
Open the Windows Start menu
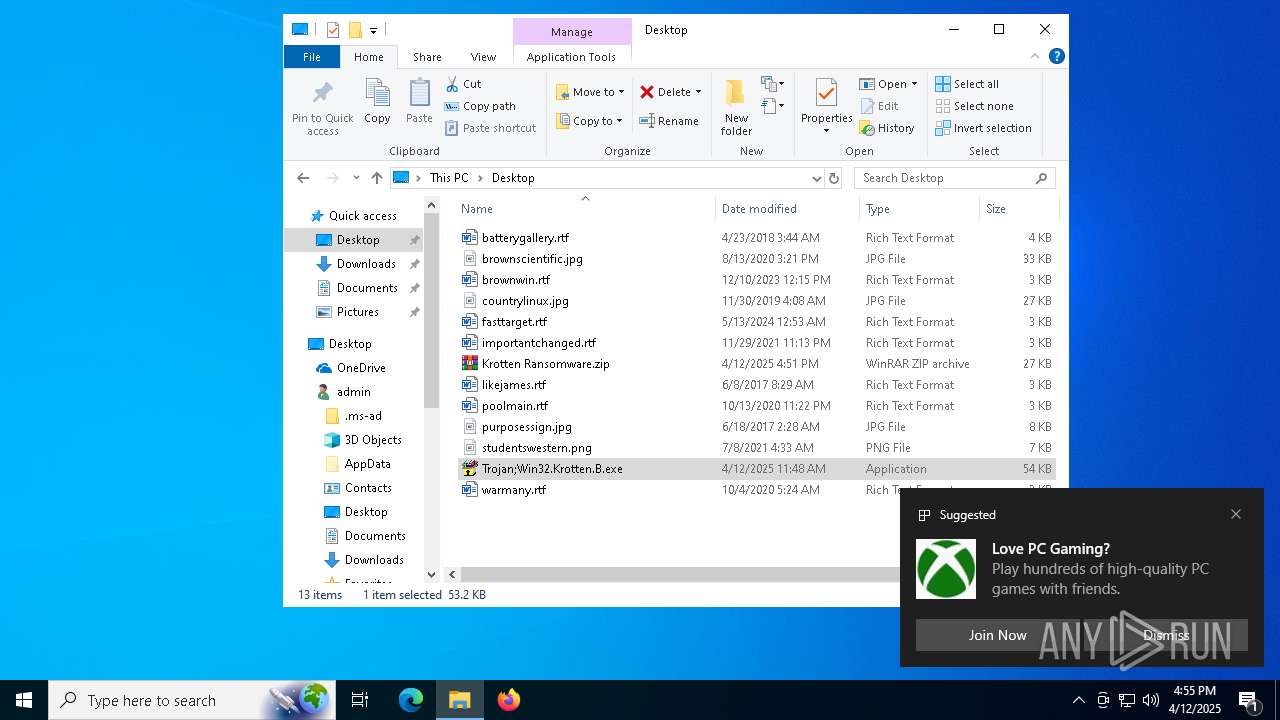pos(24,700)
